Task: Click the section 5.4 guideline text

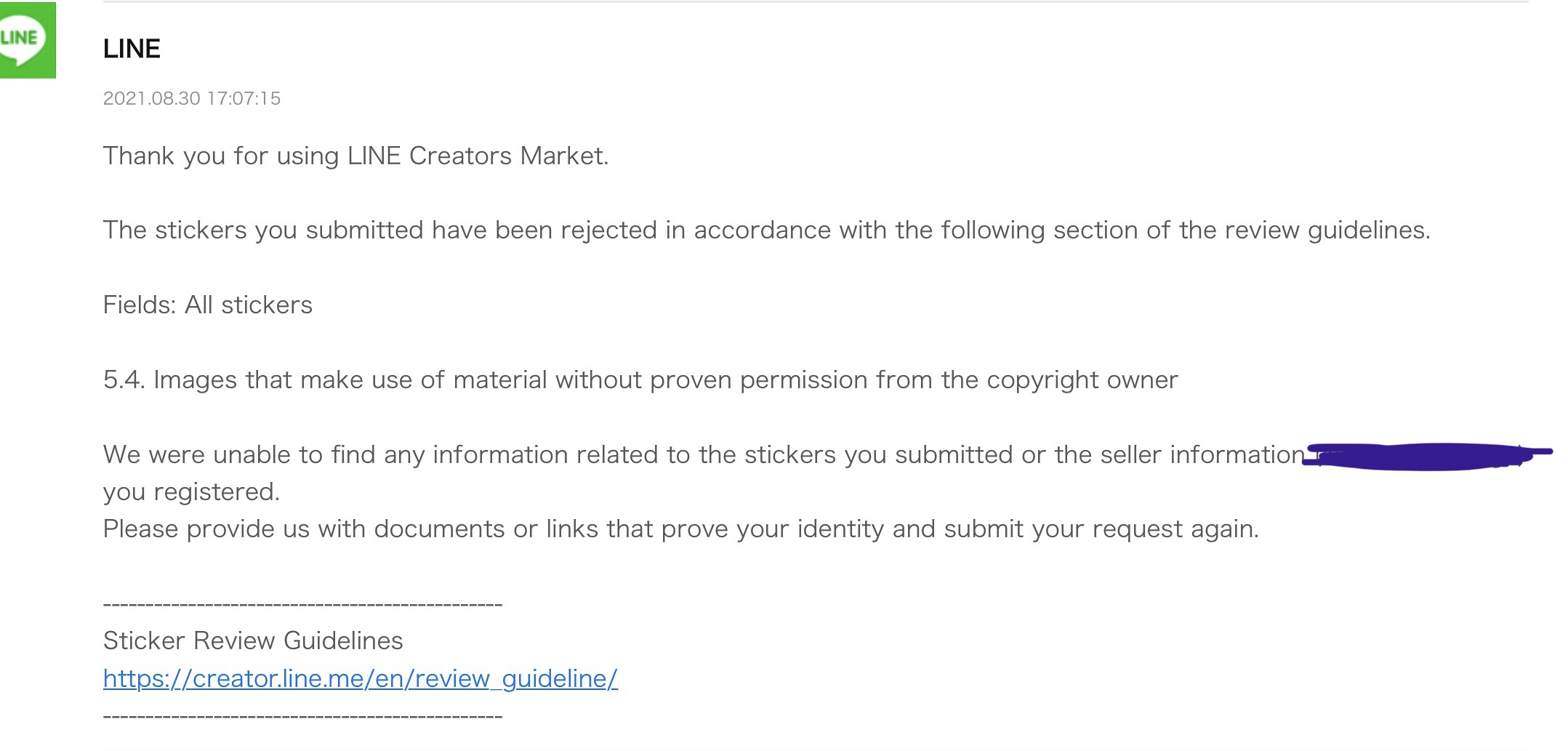Action: pos(640,379)
